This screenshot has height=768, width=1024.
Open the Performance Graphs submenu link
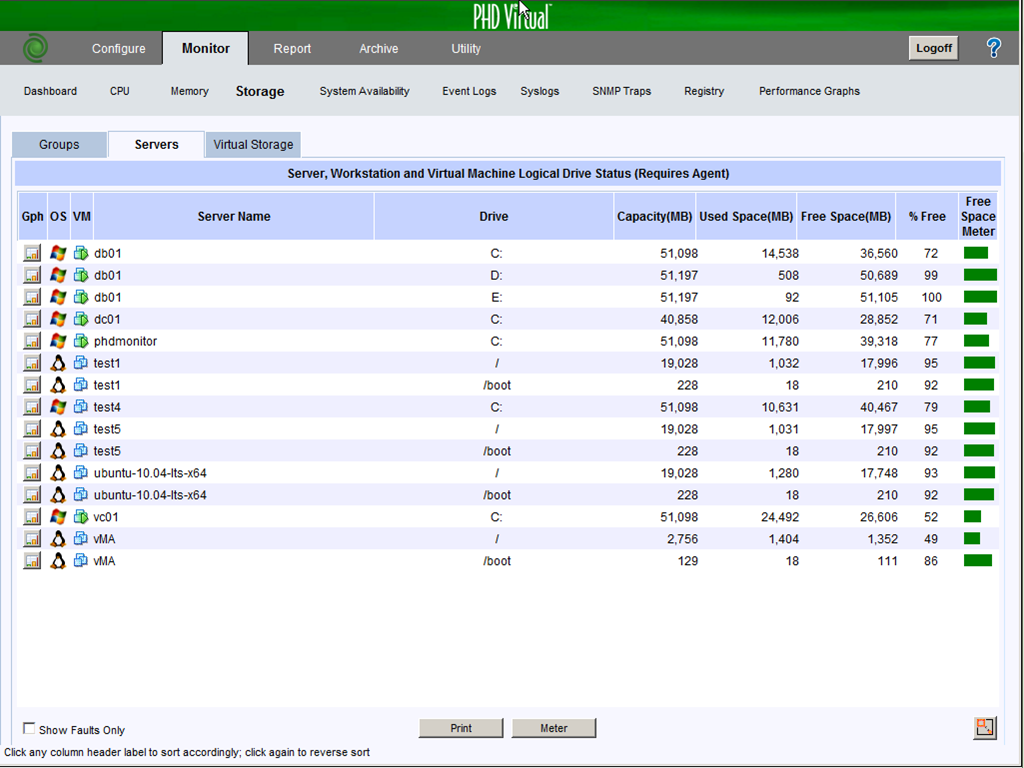[809, 91]
